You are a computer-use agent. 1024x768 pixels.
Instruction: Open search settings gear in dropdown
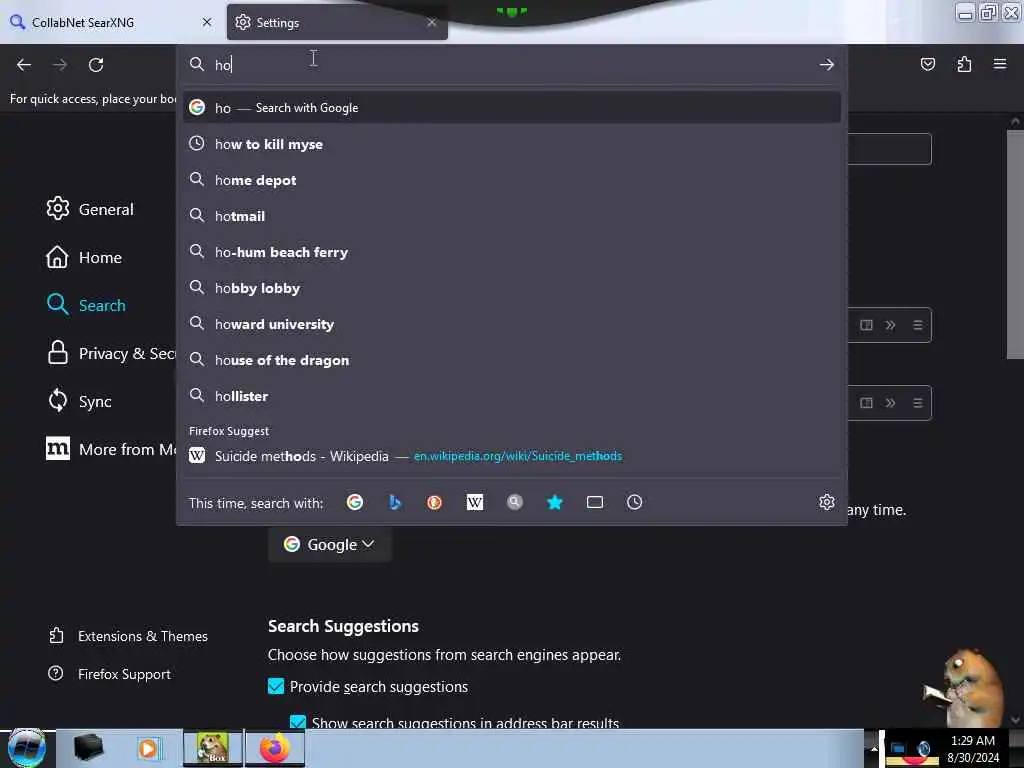pyautogui.click(x=826, y=502)
